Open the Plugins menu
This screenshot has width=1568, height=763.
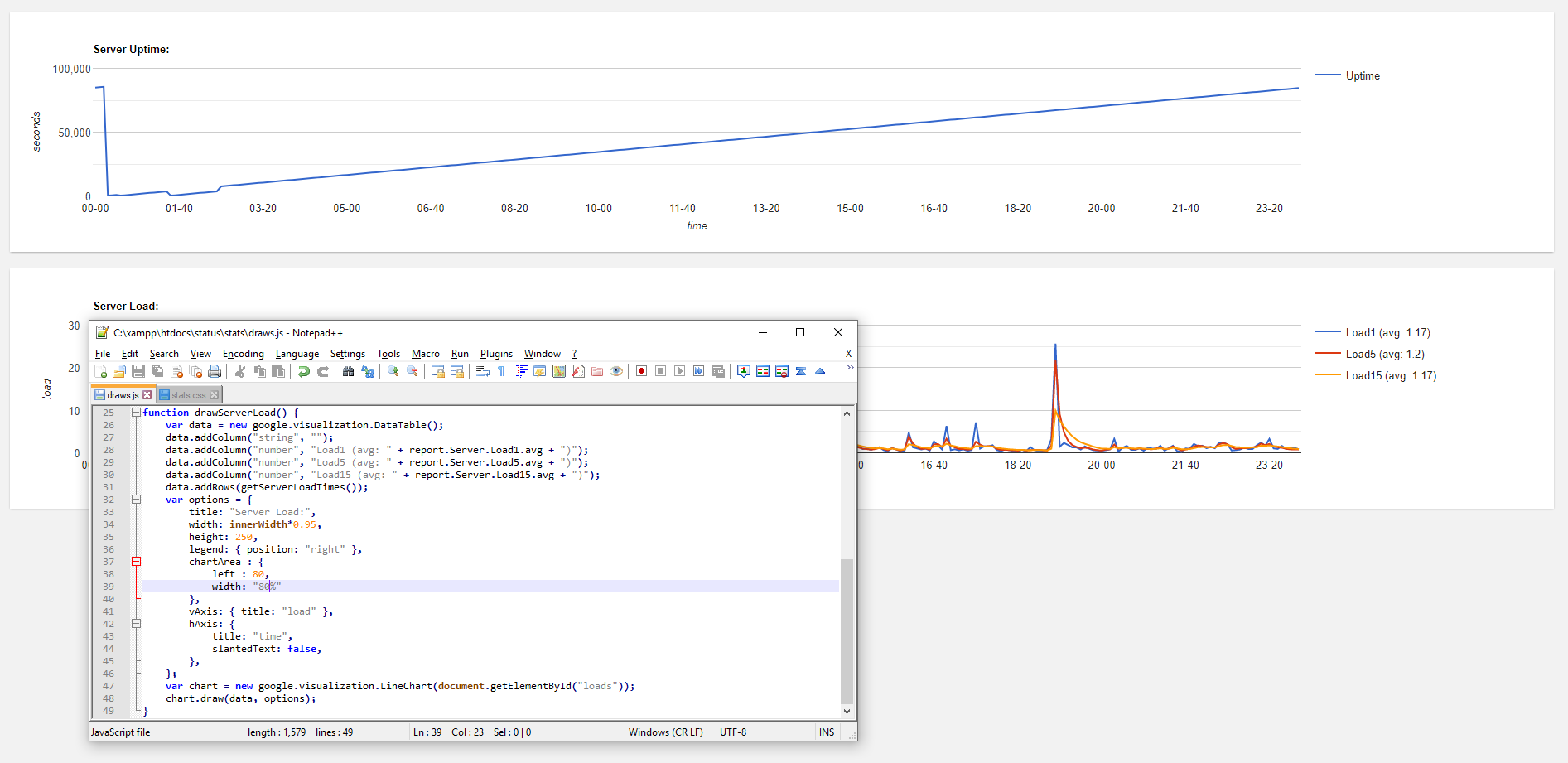496,354
